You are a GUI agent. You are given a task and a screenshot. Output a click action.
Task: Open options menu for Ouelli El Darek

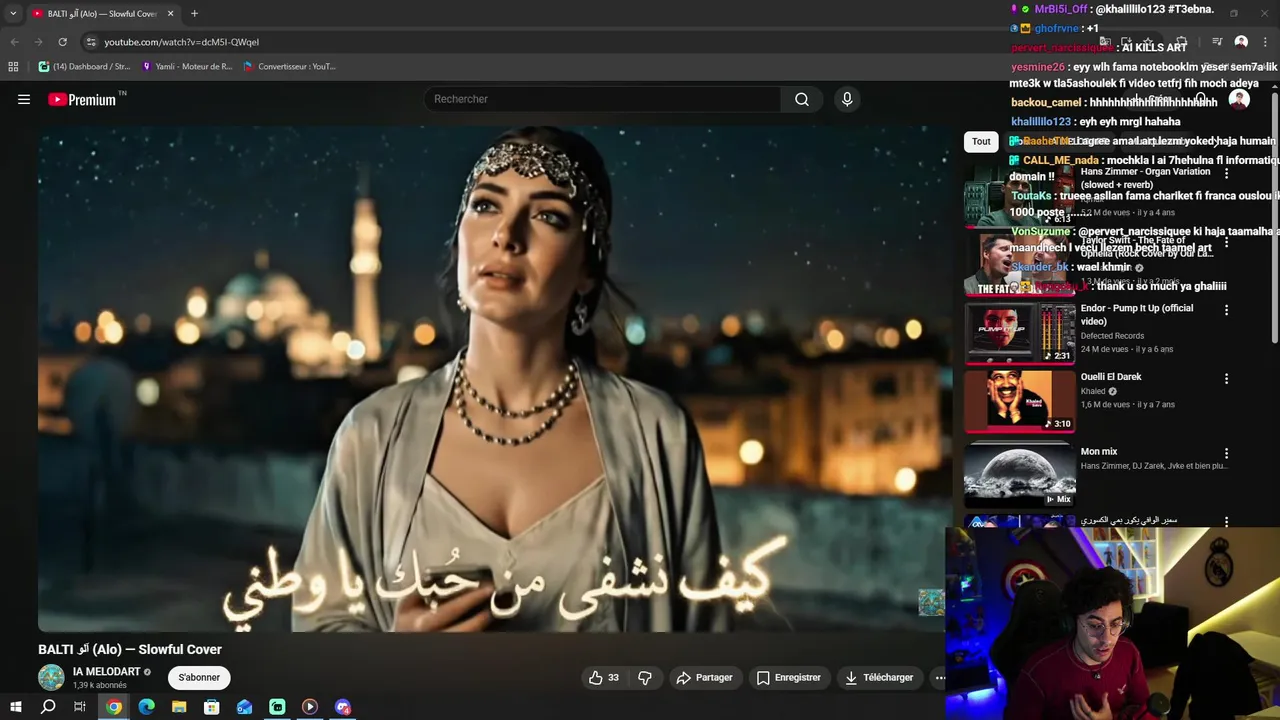click(x=1226, y=379)
